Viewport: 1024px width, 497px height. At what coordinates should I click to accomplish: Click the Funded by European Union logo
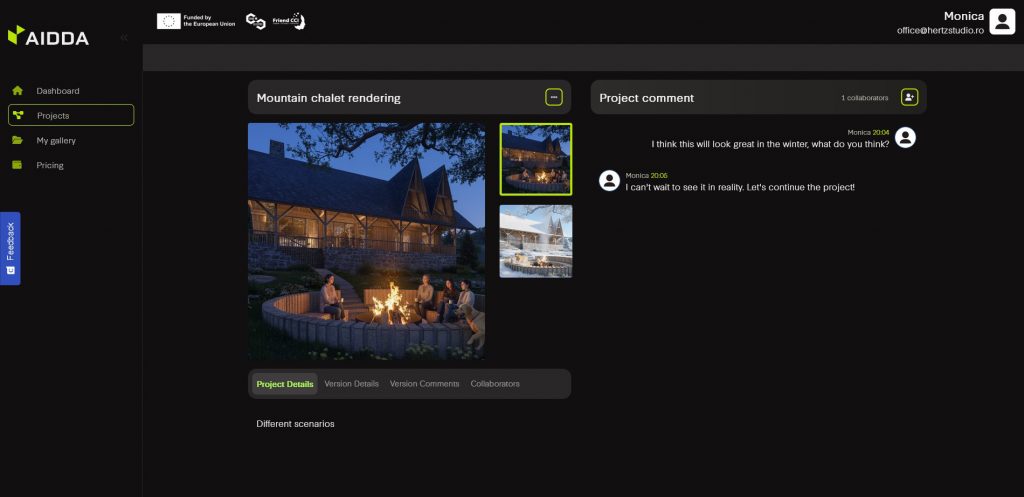196,21
